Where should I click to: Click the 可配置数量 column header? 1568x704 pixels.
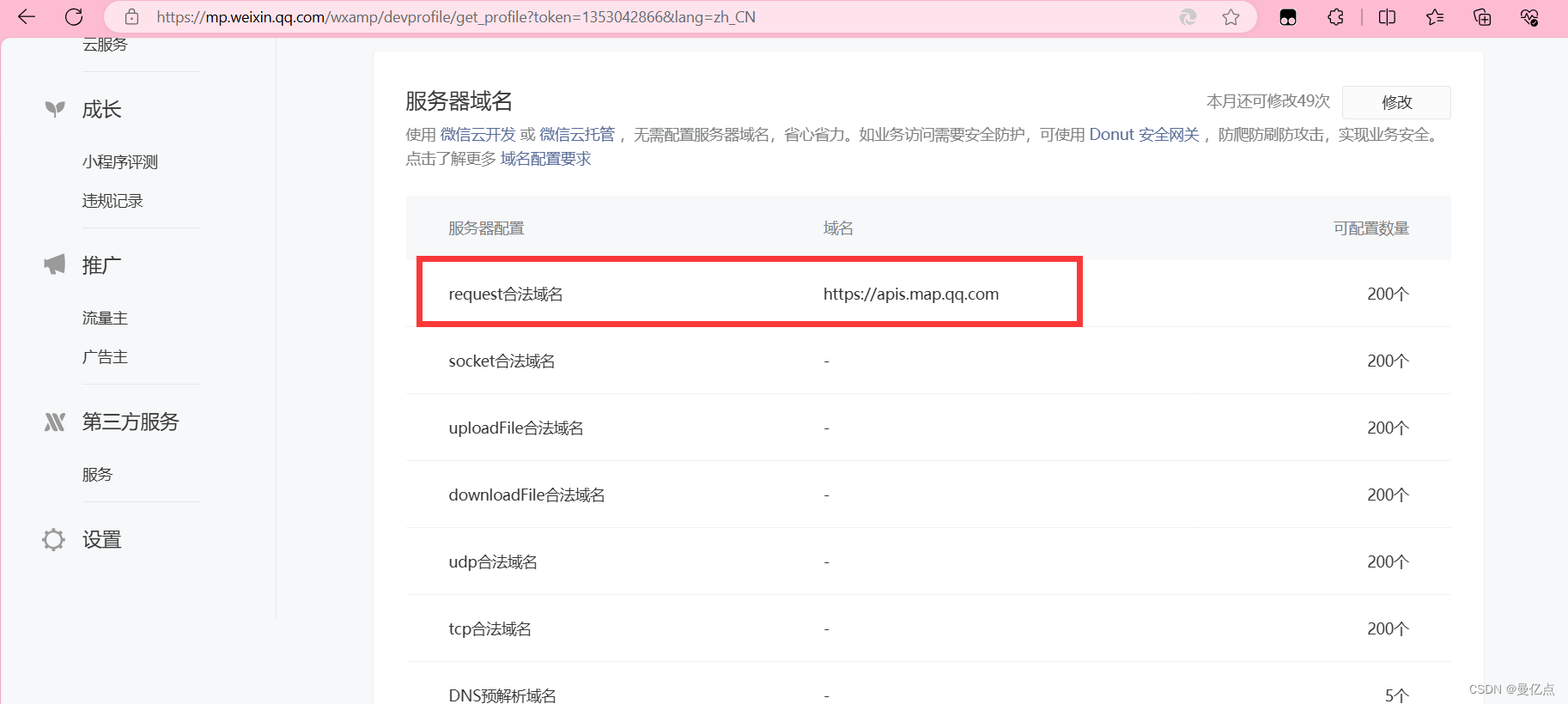click(x=1371, y=228)
